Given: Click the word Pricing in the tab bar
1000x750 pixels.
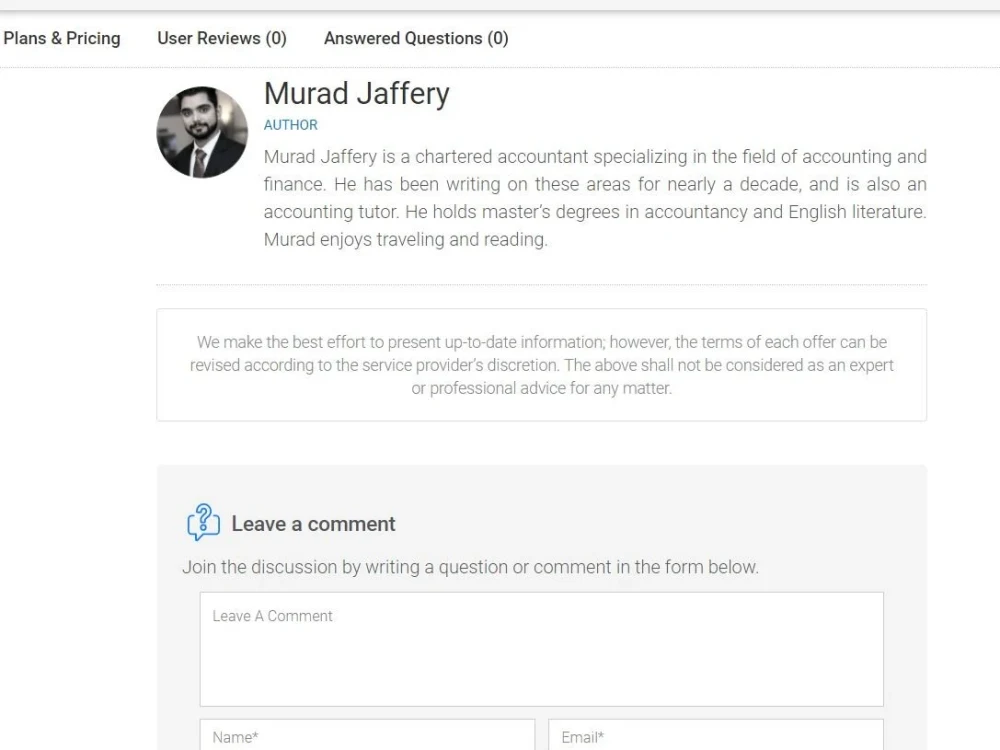Looking at the screenshot, I should [x=93, y=38].
